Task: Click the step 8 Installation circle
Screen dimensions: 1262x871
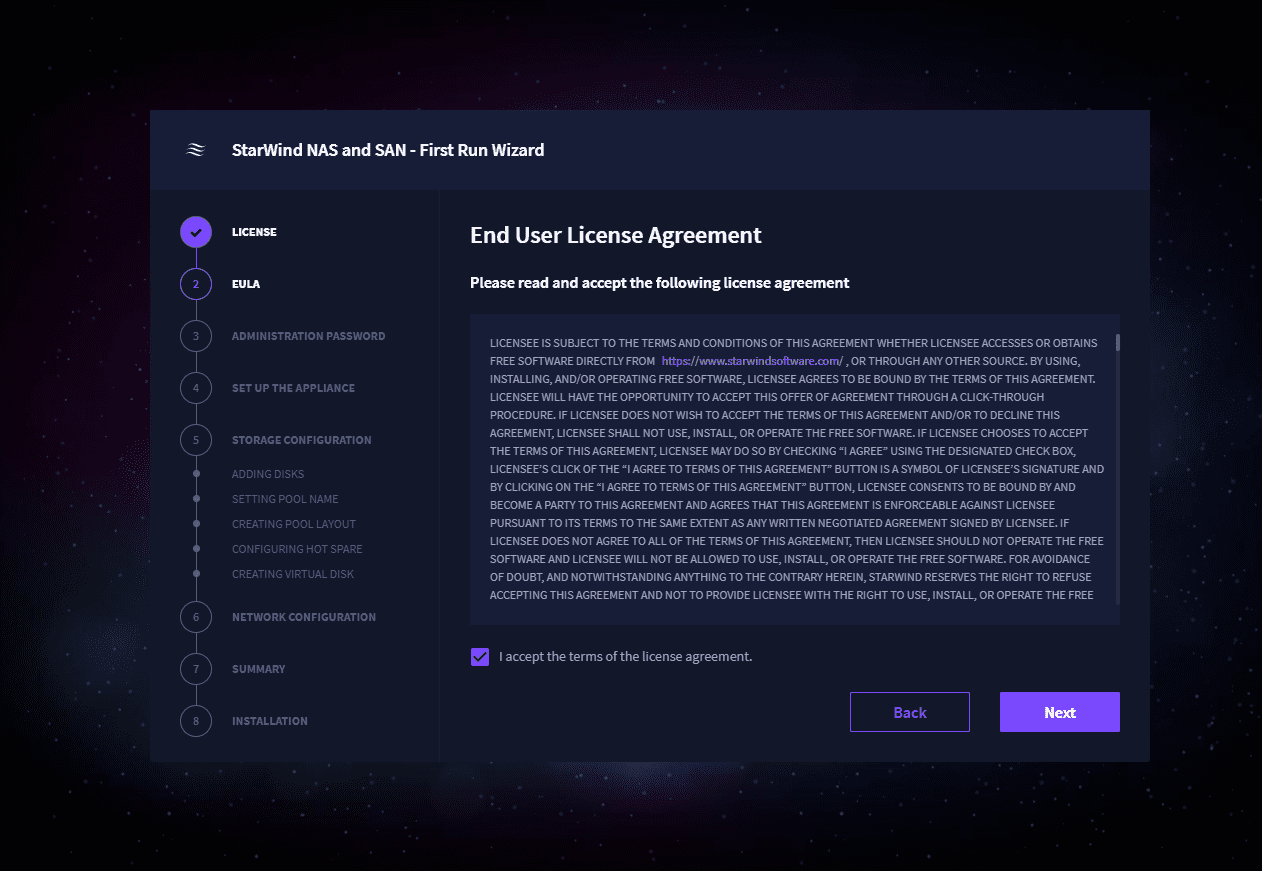Action: pyautogui.click(x=196, y=721)
